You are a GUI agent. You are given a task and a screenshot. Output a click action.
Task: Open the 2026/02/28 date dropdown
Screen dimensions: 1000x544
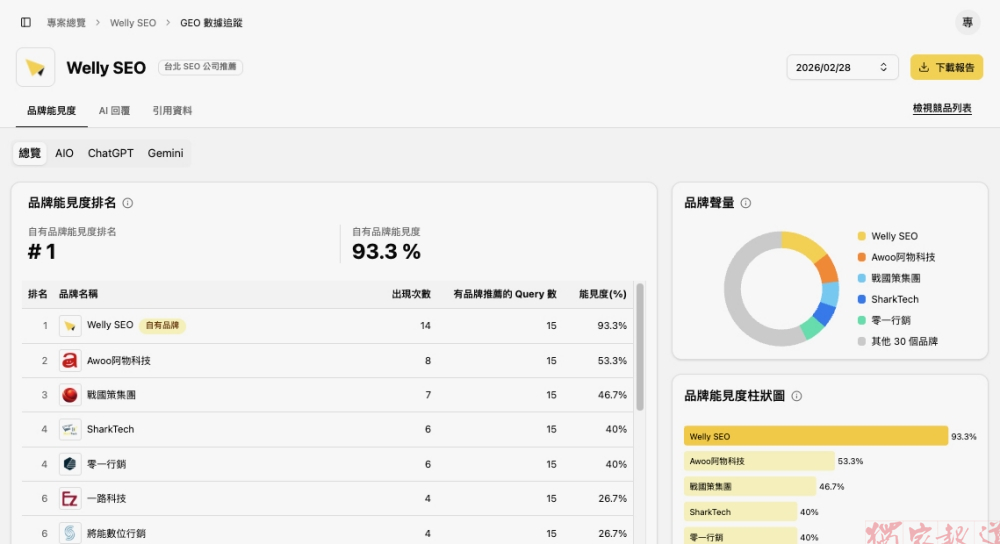(841, 67)
